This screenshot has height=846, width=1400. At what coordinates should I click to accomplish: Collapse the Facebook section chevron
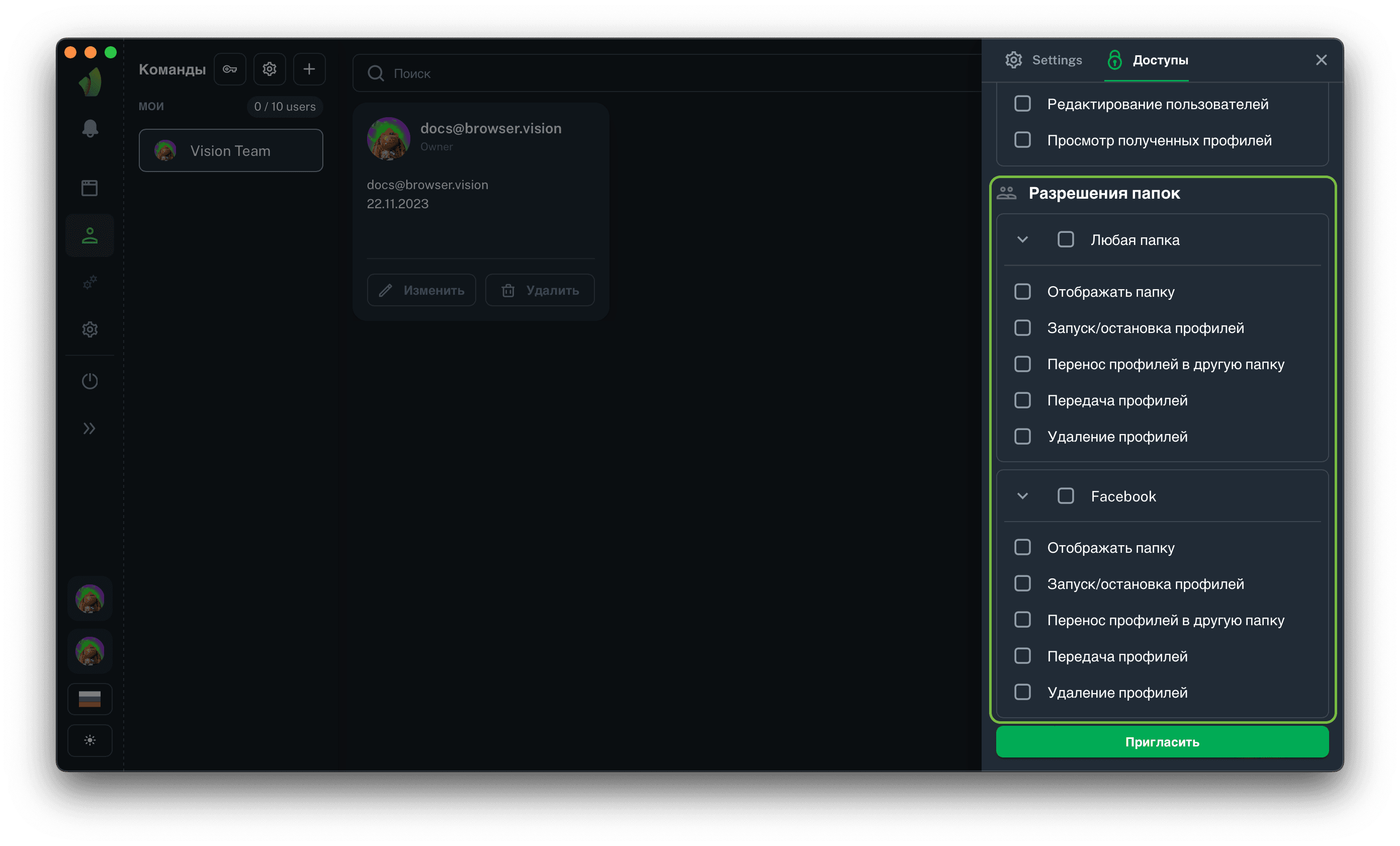tap(1022, 496)
